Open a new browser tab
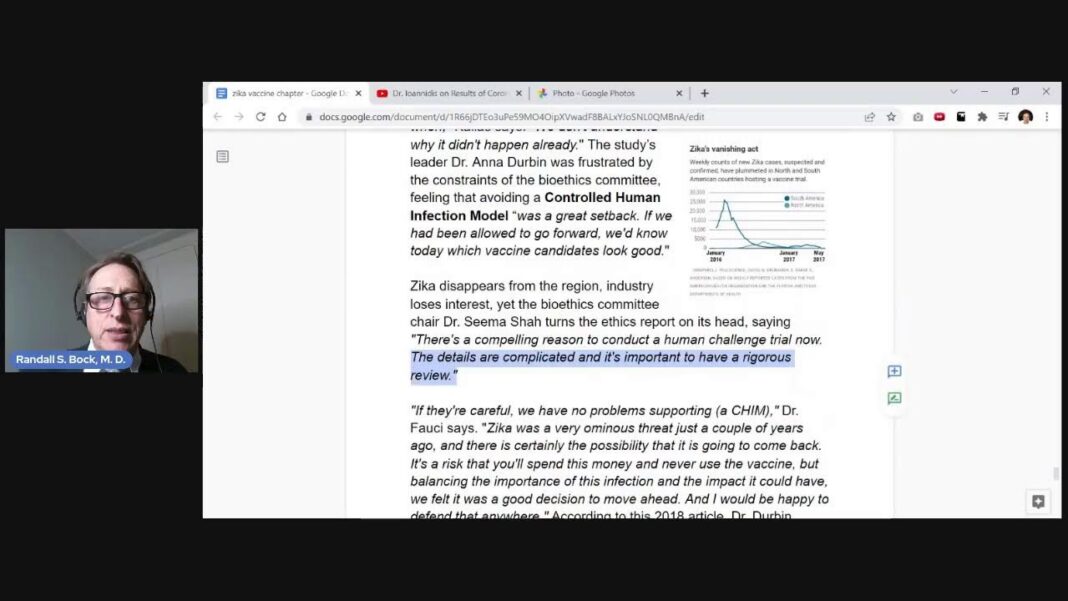The image size is (1068, 601). 704,93
